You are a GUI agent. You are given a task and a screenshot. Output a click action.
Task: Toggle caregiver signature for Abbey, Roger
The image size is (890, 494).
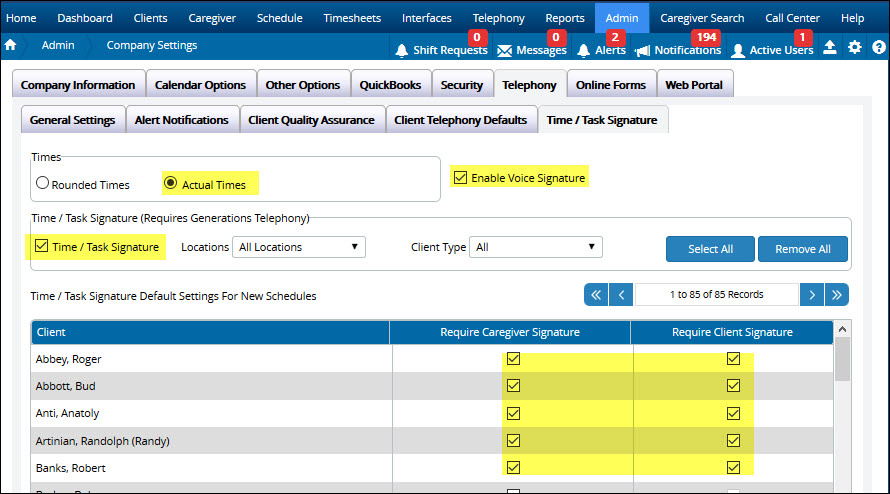[x=514, y=358]
